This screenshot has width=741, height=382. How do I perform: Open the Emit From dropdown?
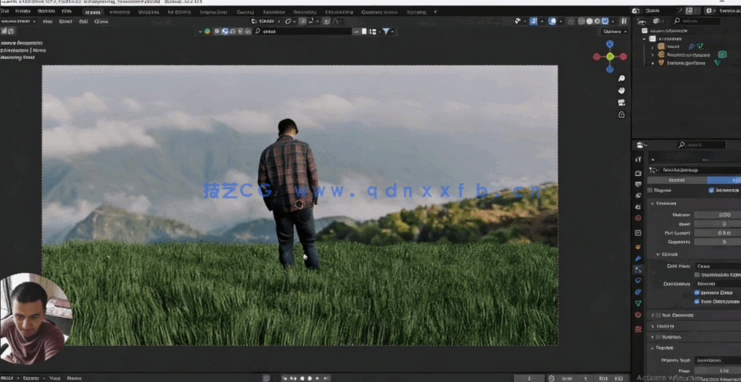[x=718, y=266]
